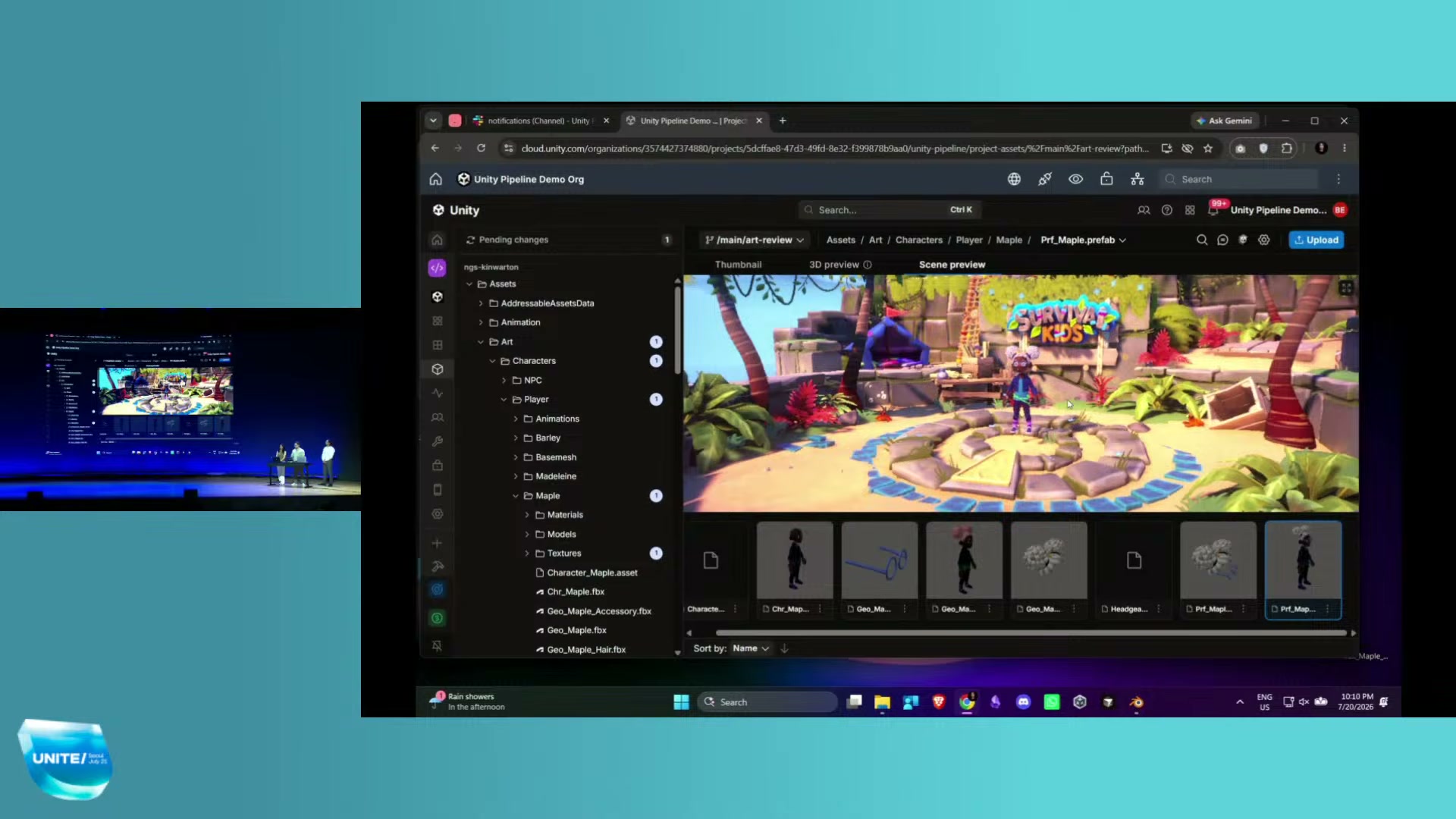Open Blender from the taskbar
1456x819 pixels.
tap(1136, 702)
